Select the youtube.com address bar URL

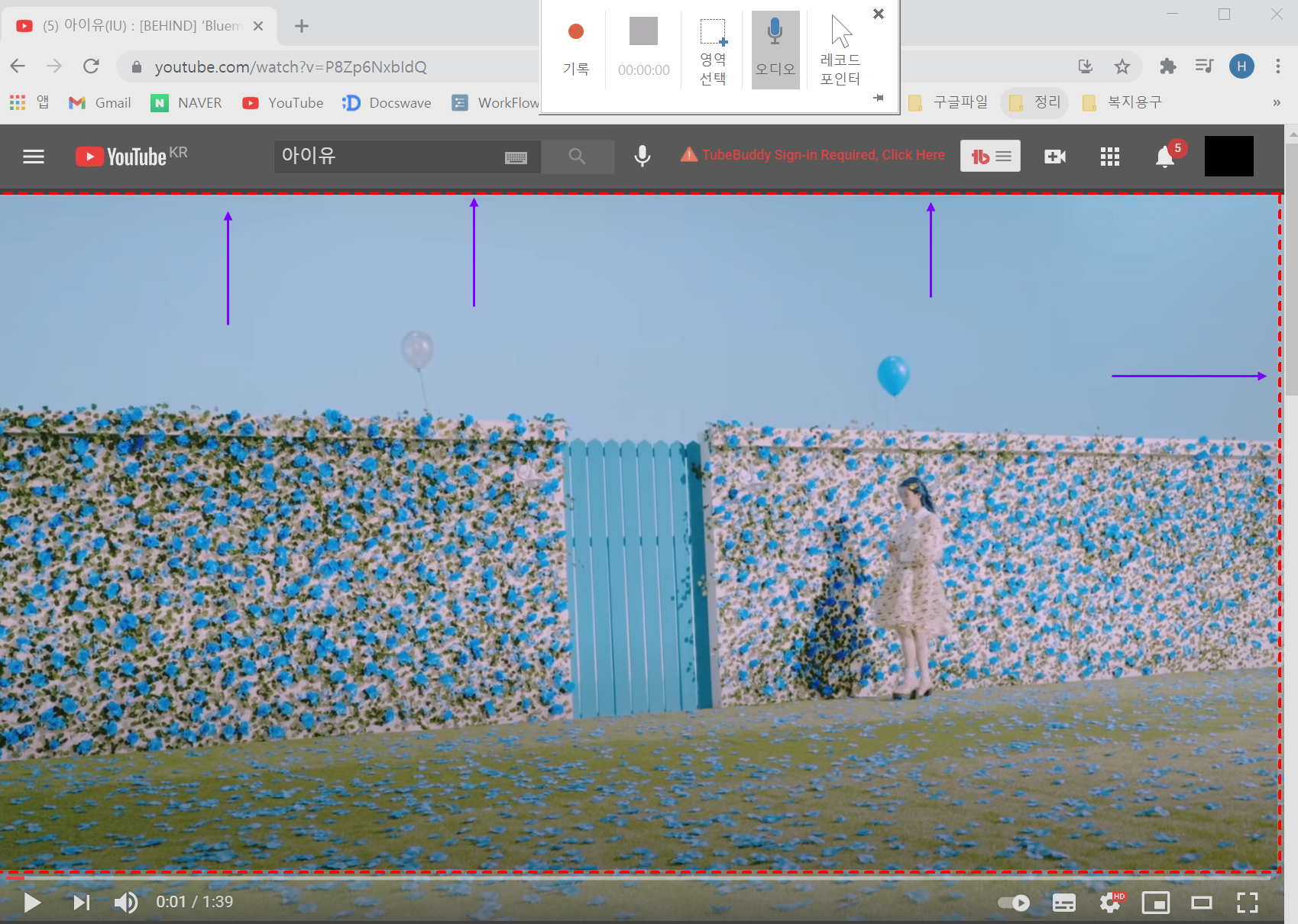tap(290, 67)
